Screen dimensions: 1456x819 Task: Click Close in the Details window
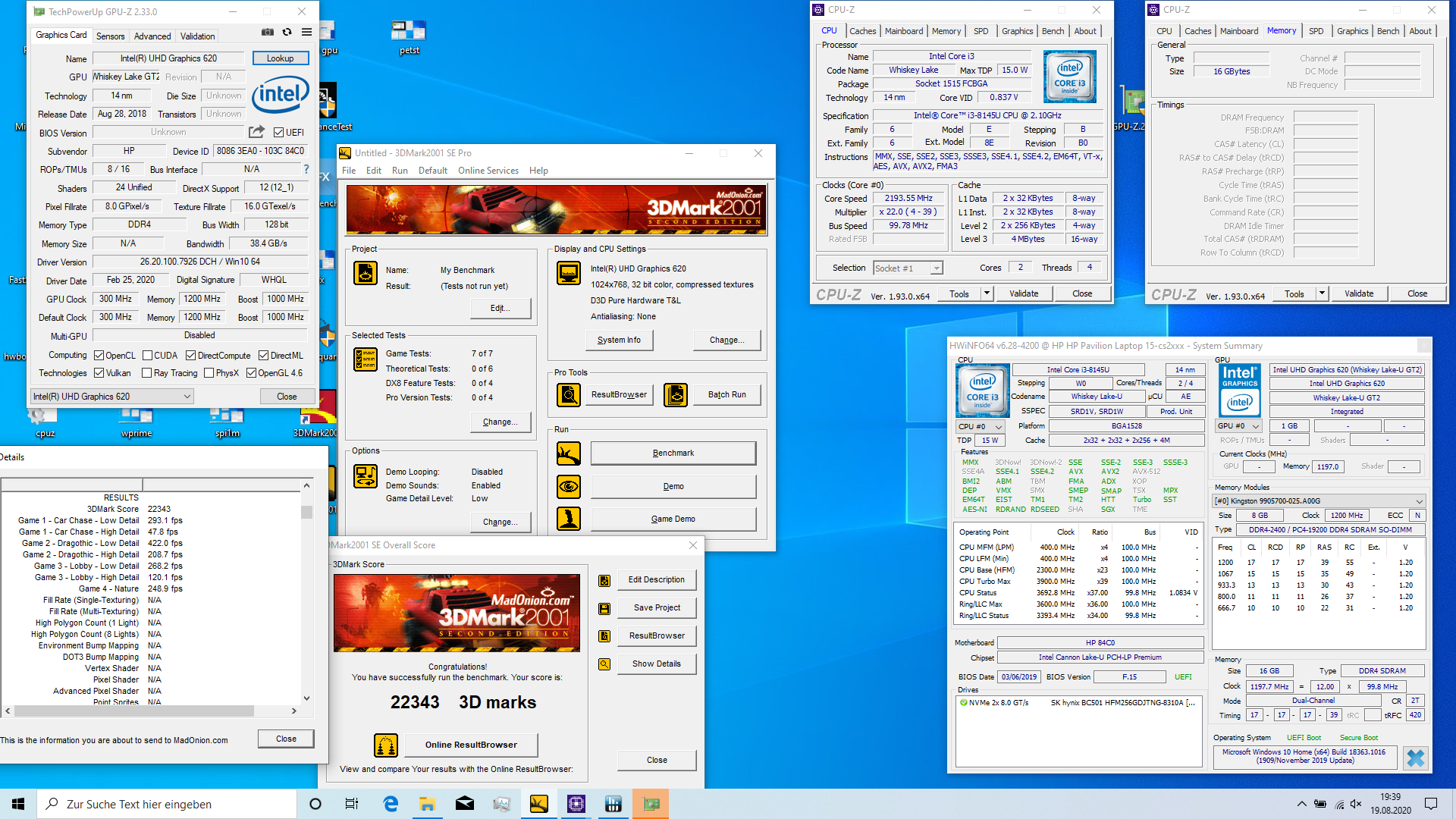click(x=286, y=739)
